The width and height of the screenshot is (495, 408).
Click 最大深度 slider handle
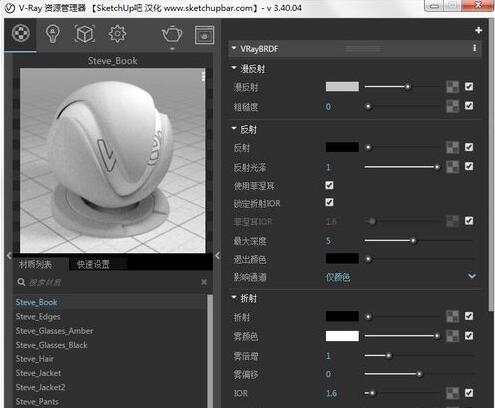click(x=413, y=241)
